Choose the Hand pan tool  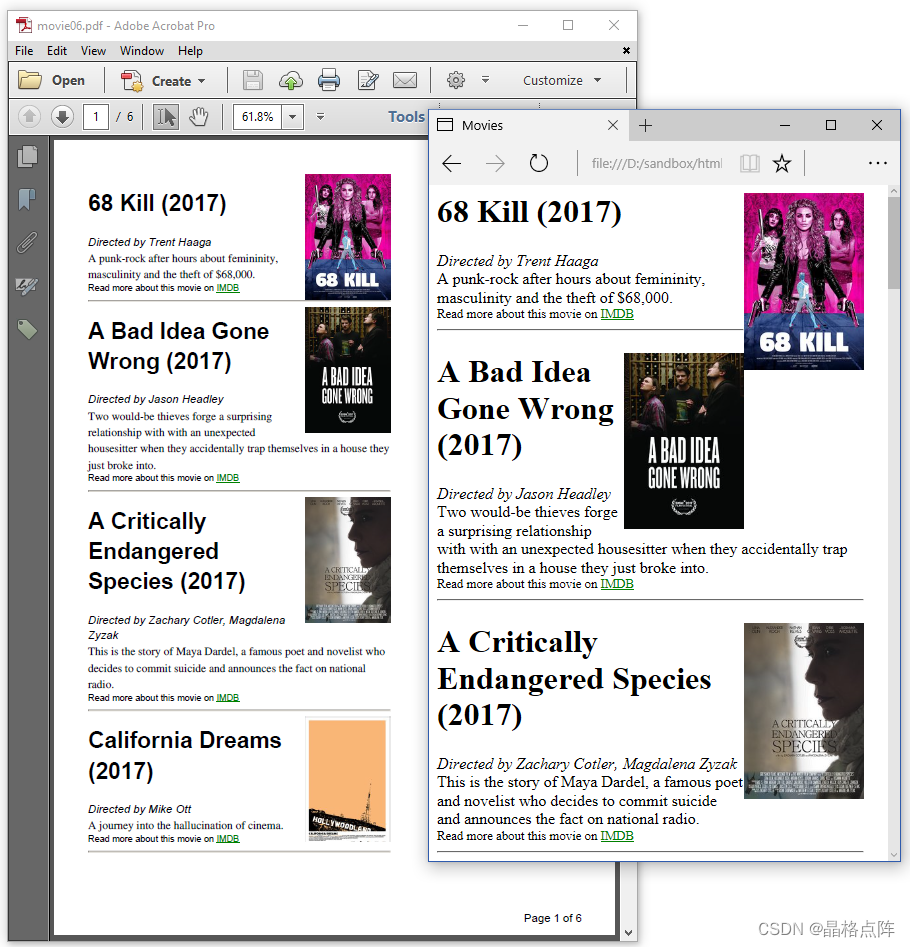[199, 117]
